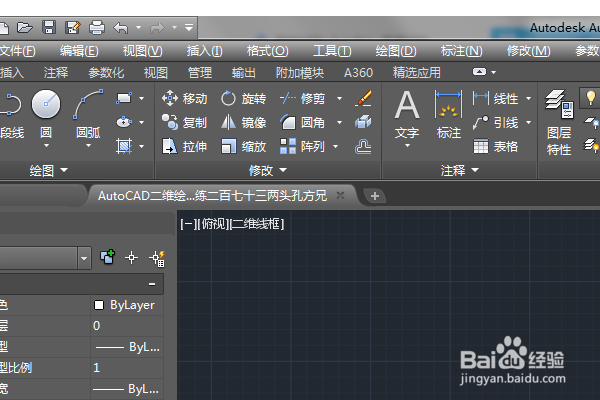The height and width of the screenshot is (400, 600).
Task: Select the Array (阵列) tool
Action: (303, 146)
